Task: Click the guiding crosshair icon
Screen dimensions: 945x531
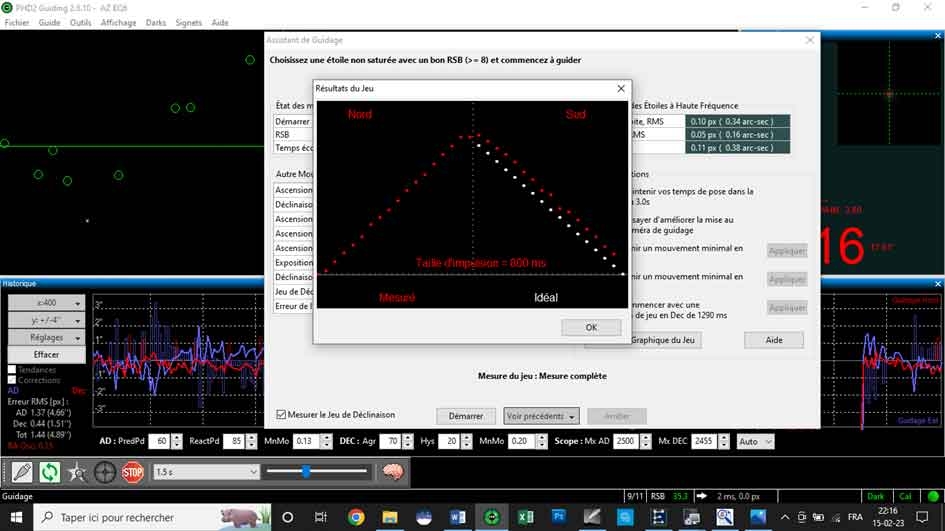Action: tap(104, 472)
